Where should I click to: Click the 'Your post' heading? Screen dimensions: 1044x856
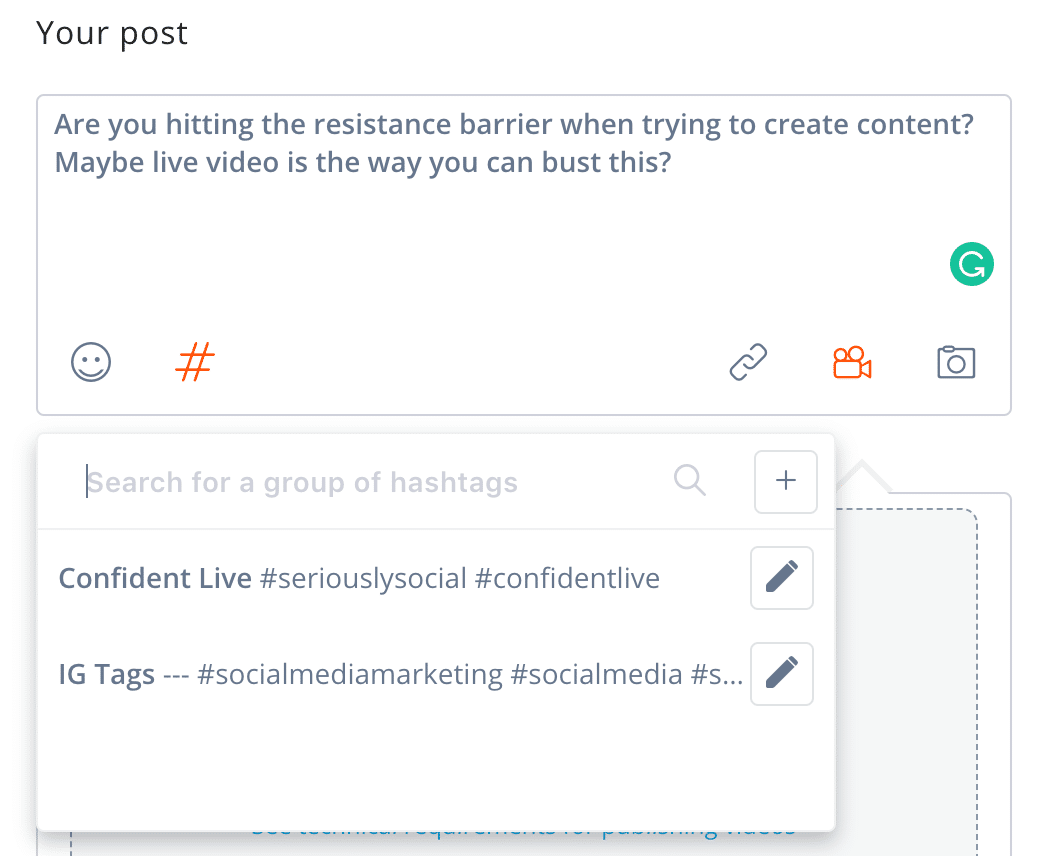pos(112,34)
